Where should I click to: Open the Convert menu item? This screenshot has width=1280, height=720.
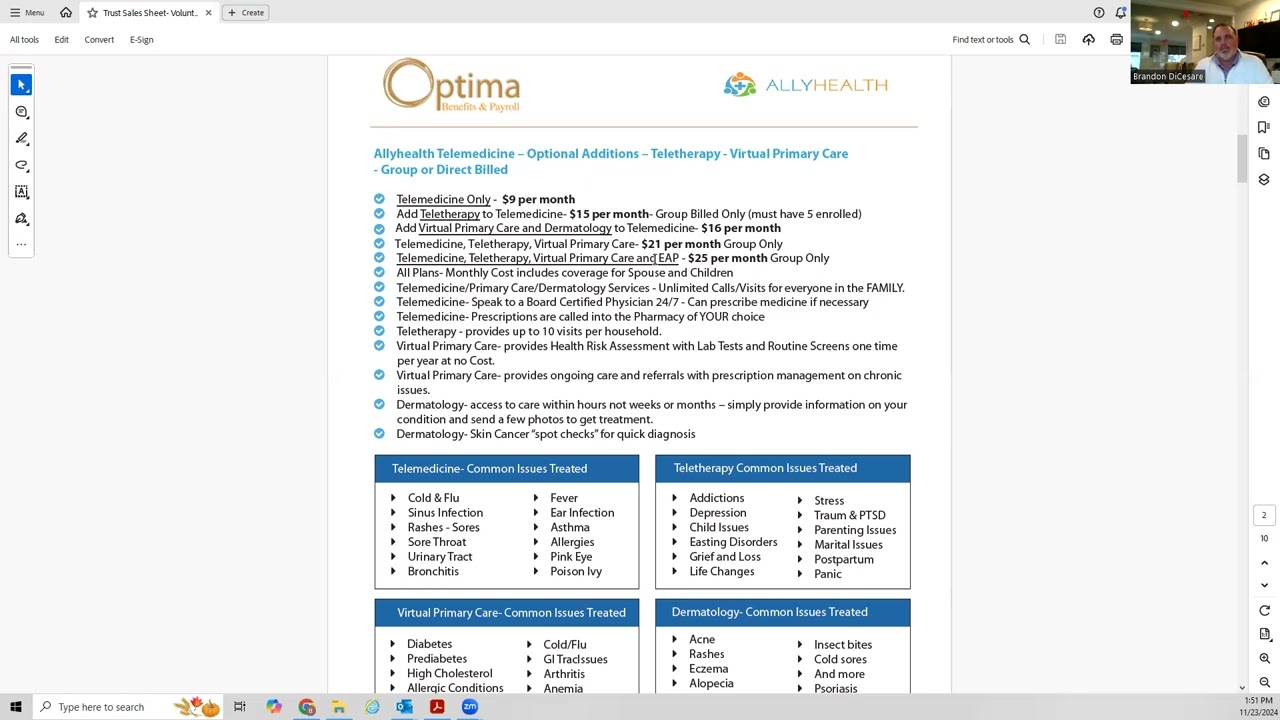pyautogui.click(x=99, y=39)
